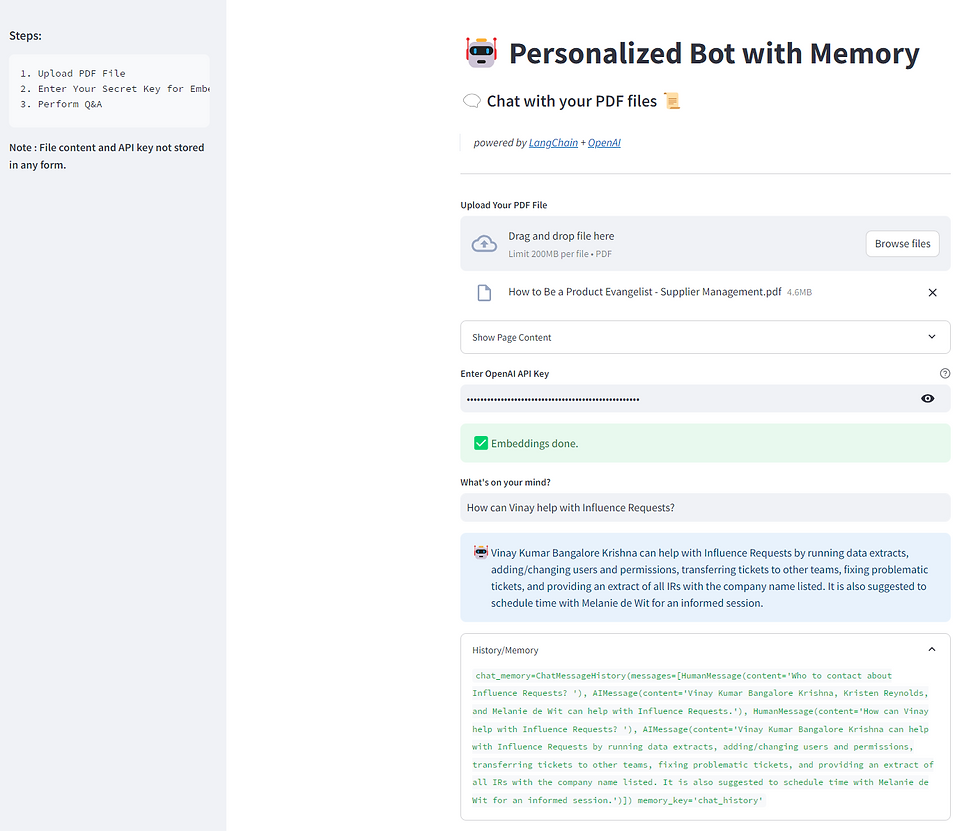This screenshot has height=831, width=980.
Task: Toggle API key visibility with eye icon
Action: (928, 399)
